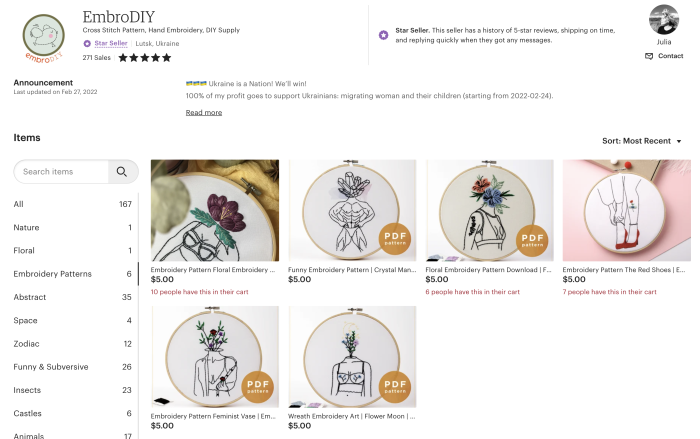The image size is (700, 439).
Task: Click the purple Star Seller info icon
Action: 384,35
